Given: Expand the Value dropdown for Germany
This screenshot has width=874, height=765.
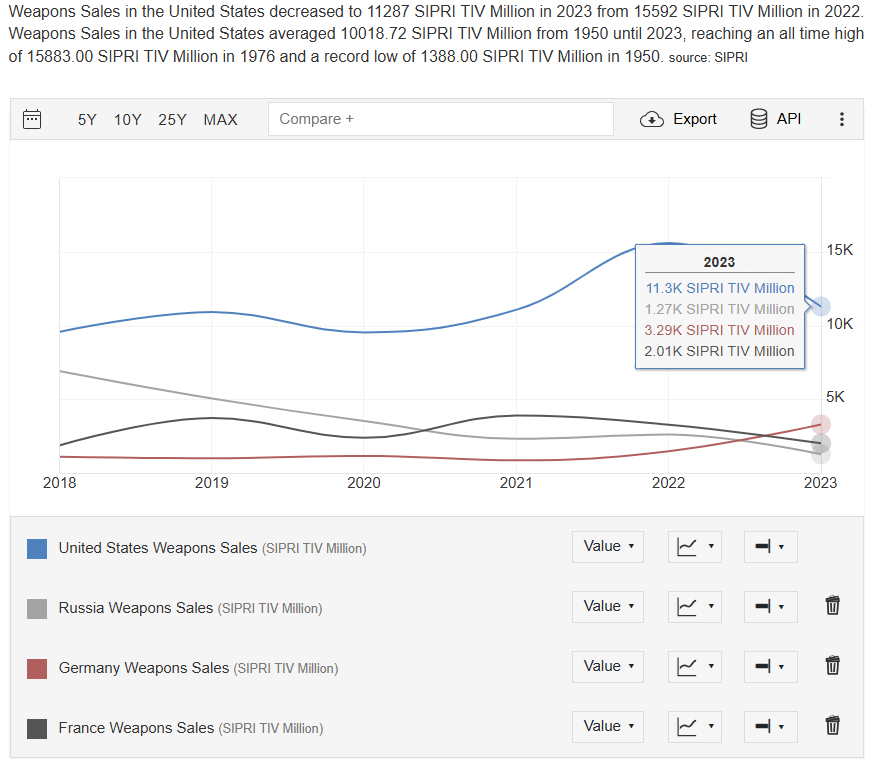Looking at the screenshot, I should pos(608,667).
